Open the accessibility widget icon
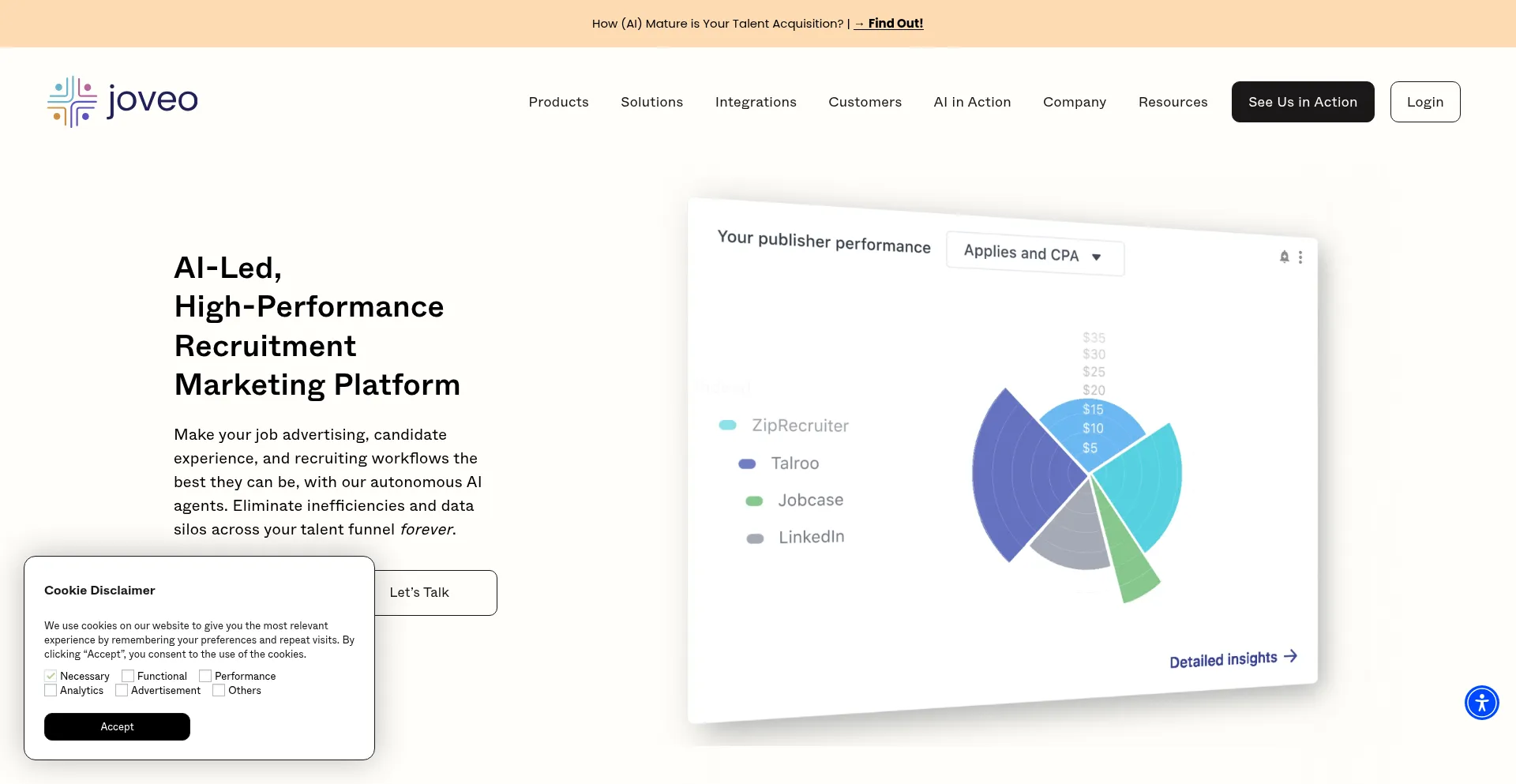1516x784 pixels. (x=1481, y=703)
